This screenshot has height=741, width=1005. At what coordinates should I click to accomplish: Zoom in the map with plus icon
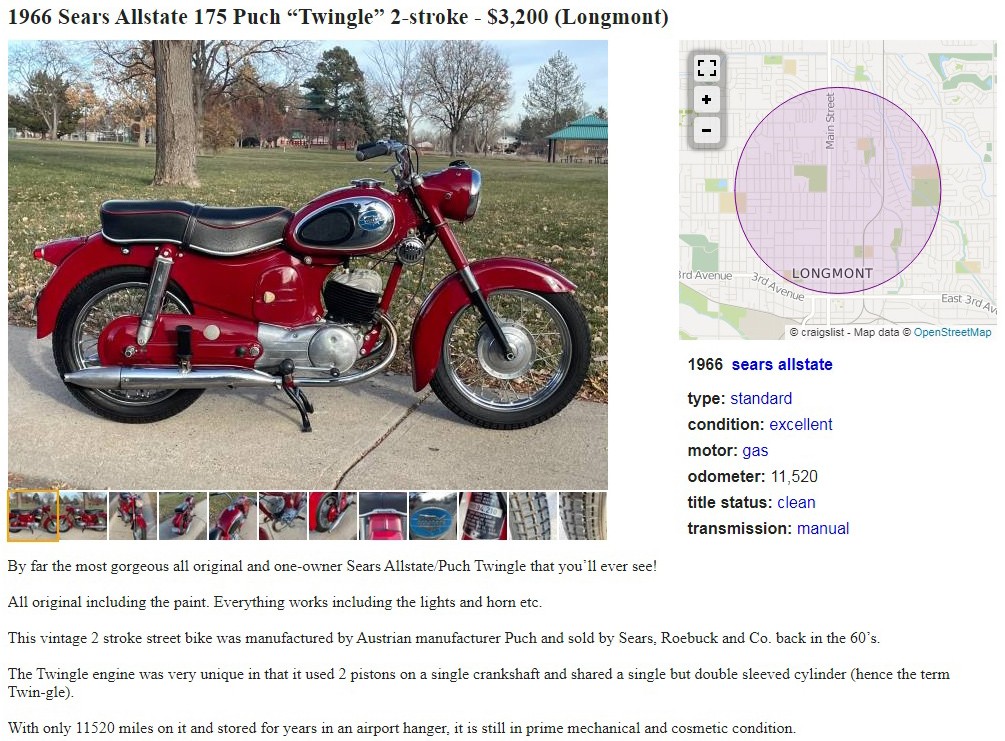[x=706, y=99]
